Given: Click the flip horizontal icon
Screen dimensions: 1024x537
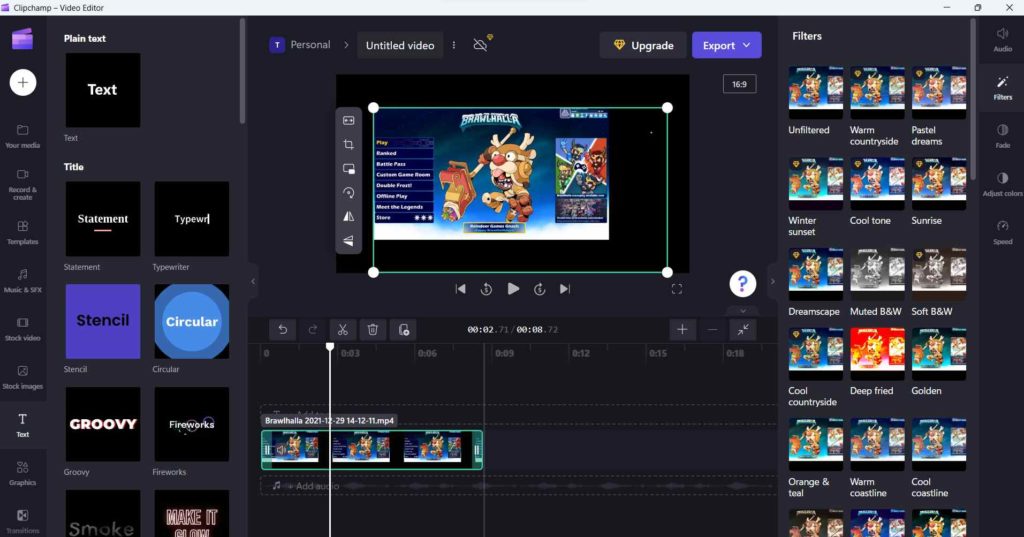Looking at the screenshot, I should click(x=349, y=217).
